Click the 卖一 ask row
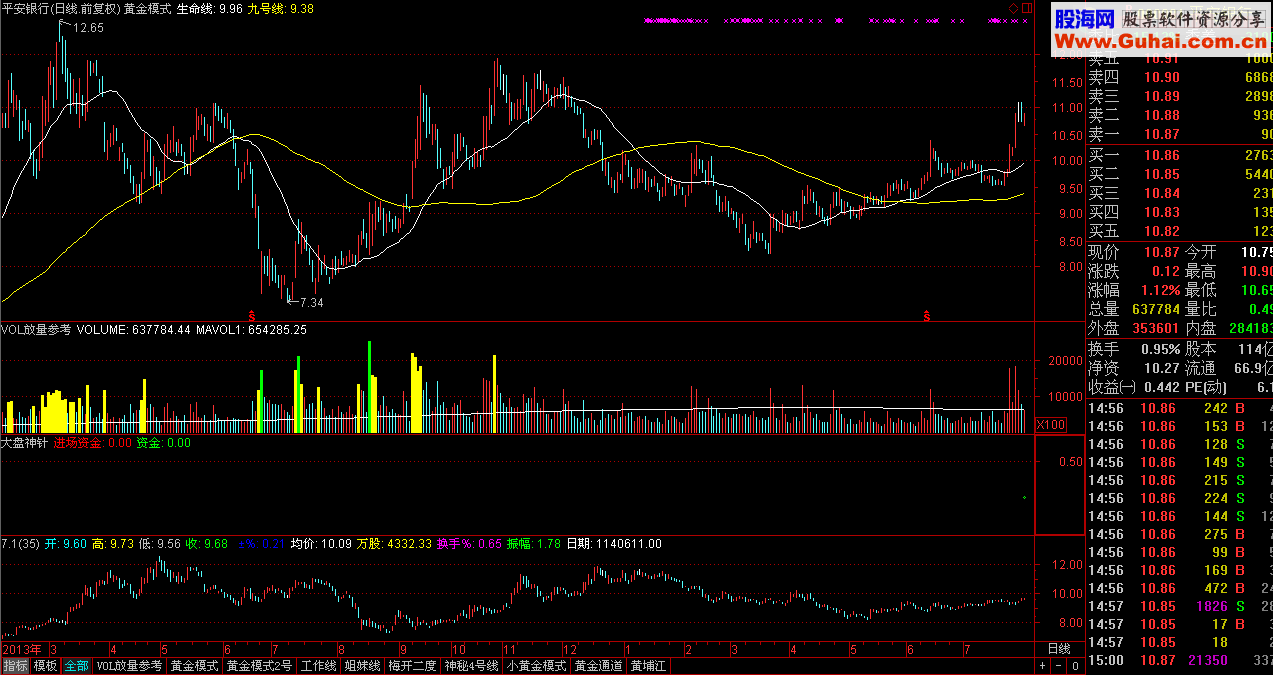The image size is (1273, 675). point(1180,134)
